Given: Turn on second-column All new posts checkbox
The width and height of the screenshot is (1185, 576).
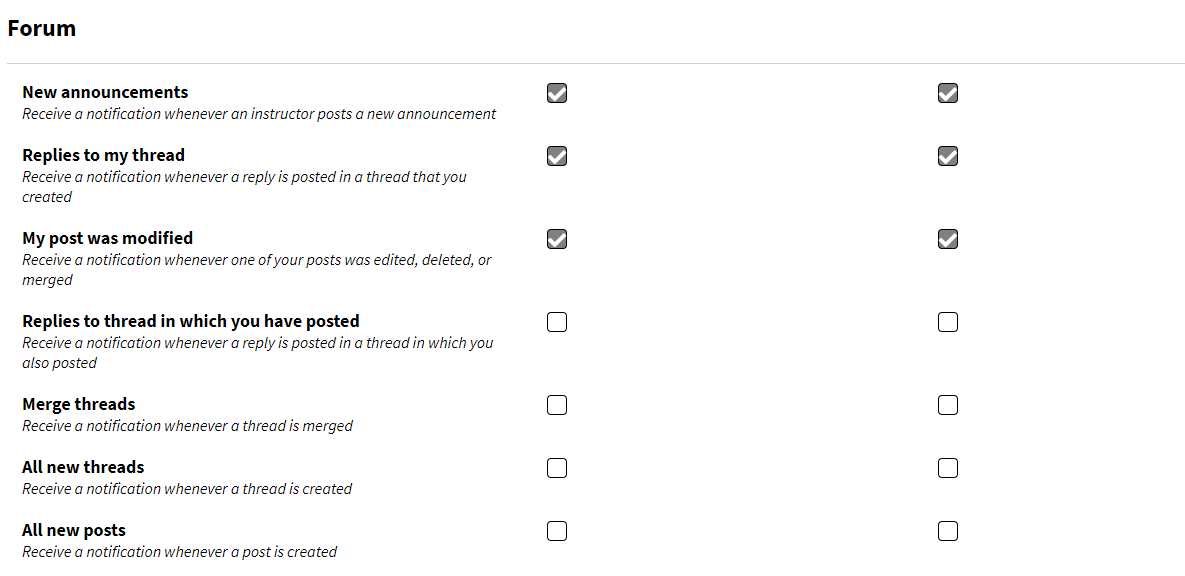Looking at the screenshot, I should (948, 531).
